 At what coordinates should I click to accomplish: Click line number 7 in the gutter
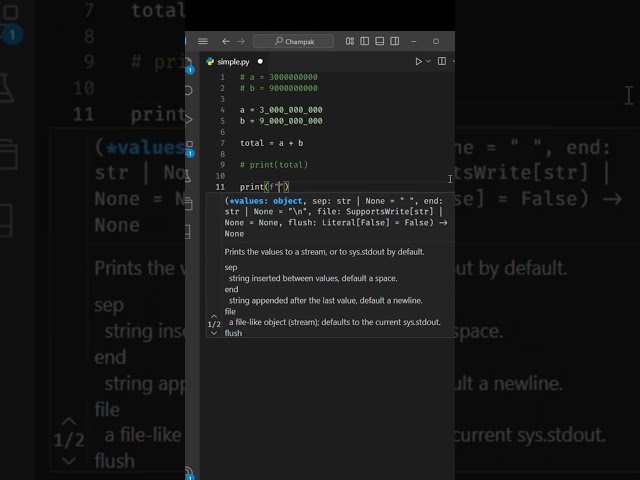coord(222,143)
